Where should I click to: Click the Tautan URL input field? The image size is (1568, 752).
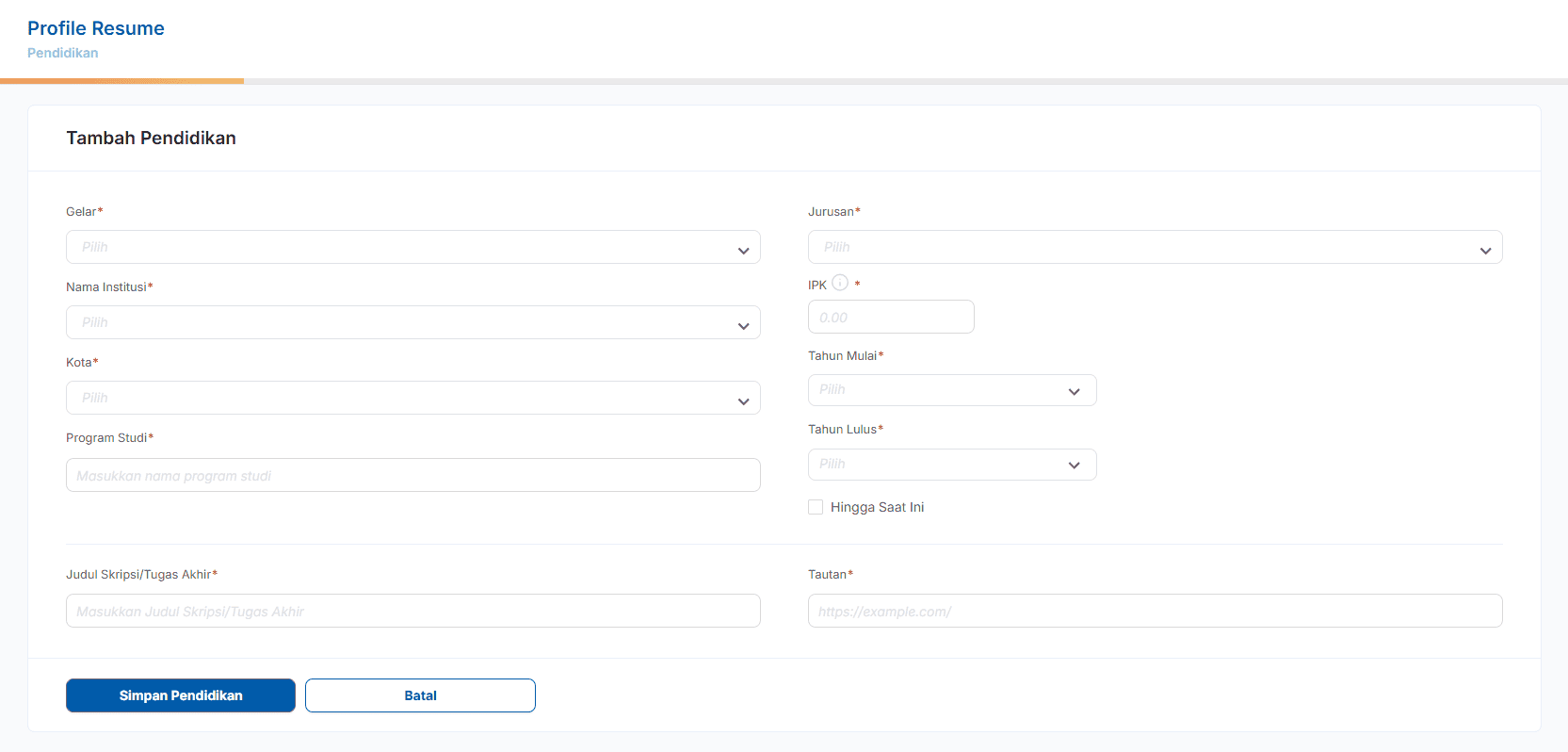click(1155, 612)
